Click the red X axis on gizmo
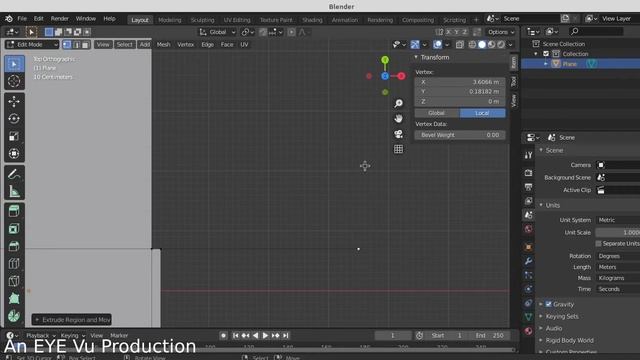The image size is (640, 360). (401, 76)
